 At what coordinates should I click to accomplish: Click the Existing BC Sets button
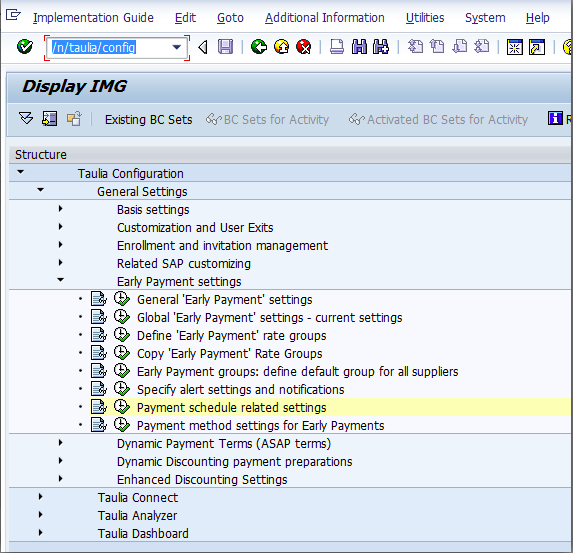(148, 120)
